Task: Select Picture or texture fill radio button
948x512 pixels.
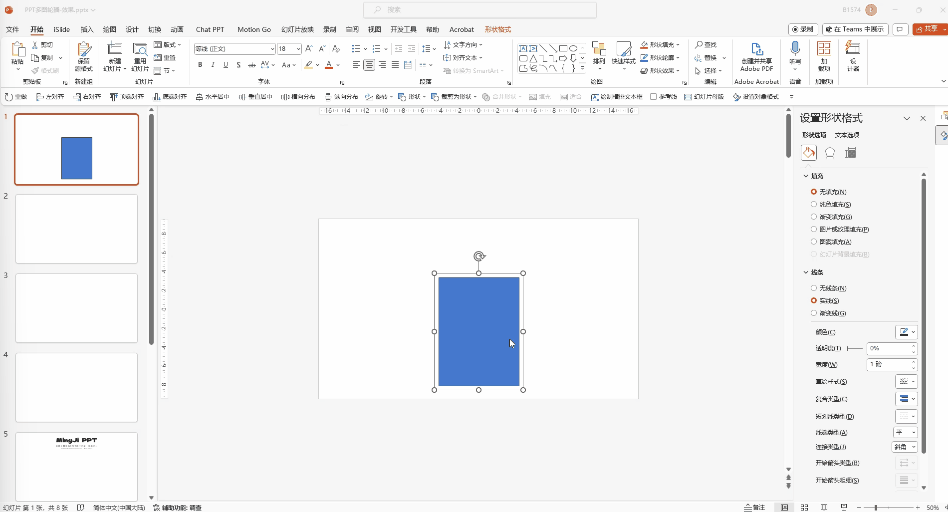Action: [x=814, y=229]
